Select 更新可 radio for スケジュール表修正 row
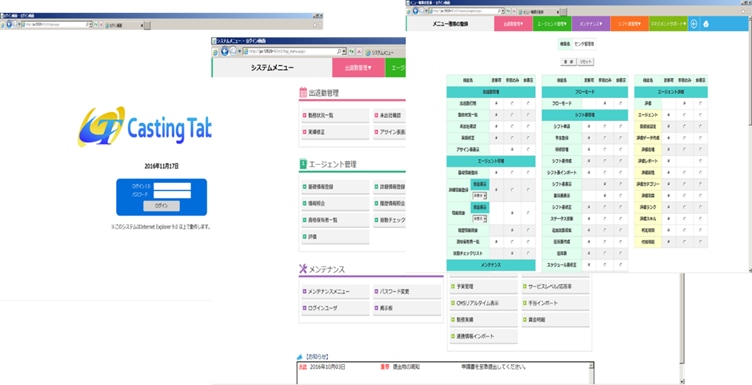Image resolution: width=752 pixels, height=385 pixels. coord(588,264)
